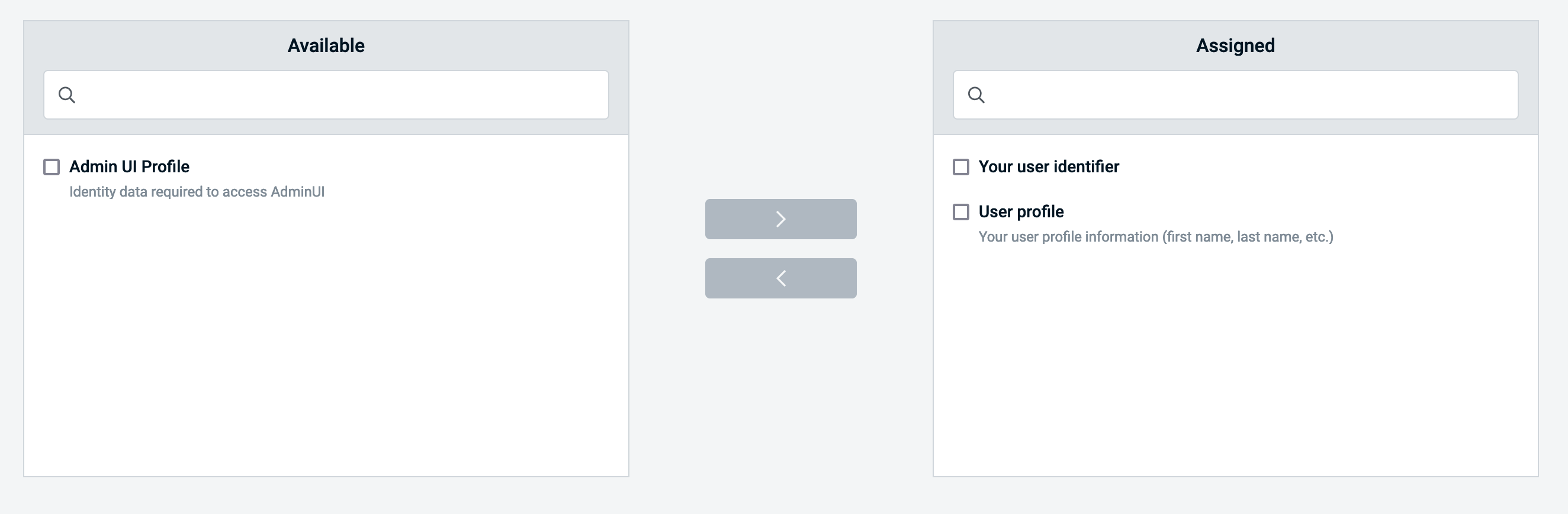1568x514 pixels.
Task: Click the page background above the arrow buttons
Action: click(780, 110)
